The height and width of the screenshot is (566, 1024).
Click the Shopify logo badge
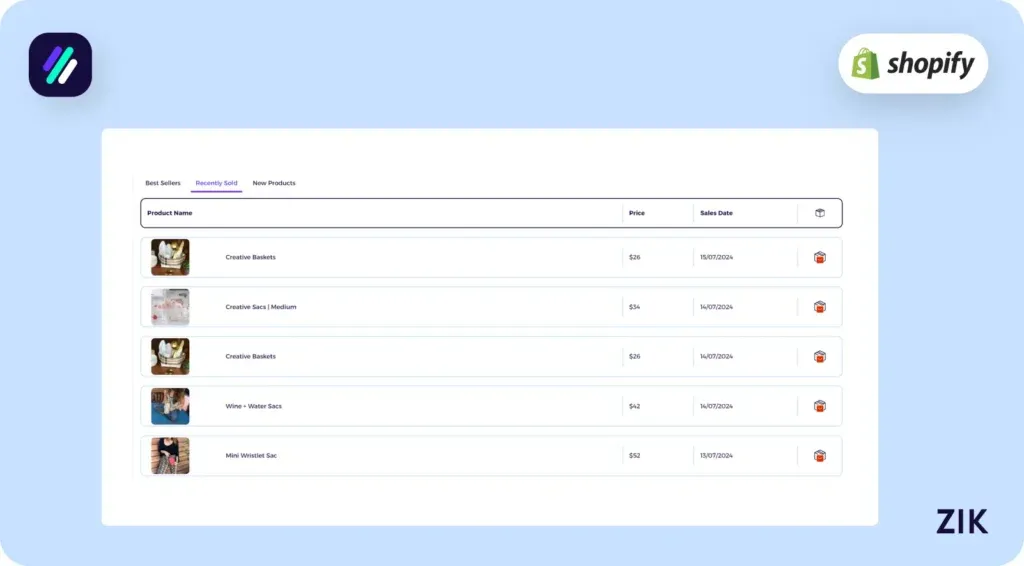coord(912,64)
